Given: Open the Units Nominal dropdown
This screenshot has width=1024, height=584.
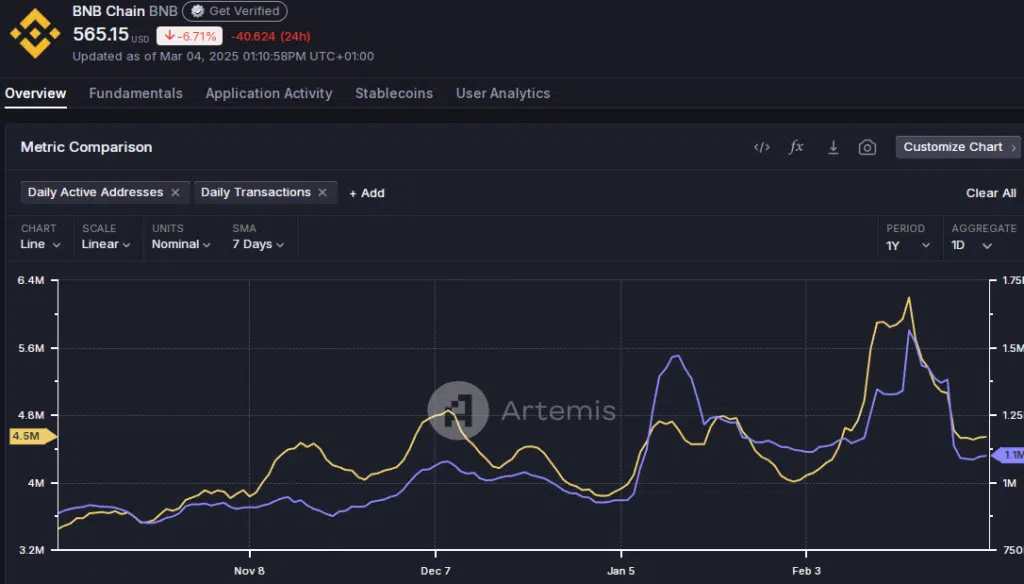Looking at the screenshot, I should click(x=181, y=244).
